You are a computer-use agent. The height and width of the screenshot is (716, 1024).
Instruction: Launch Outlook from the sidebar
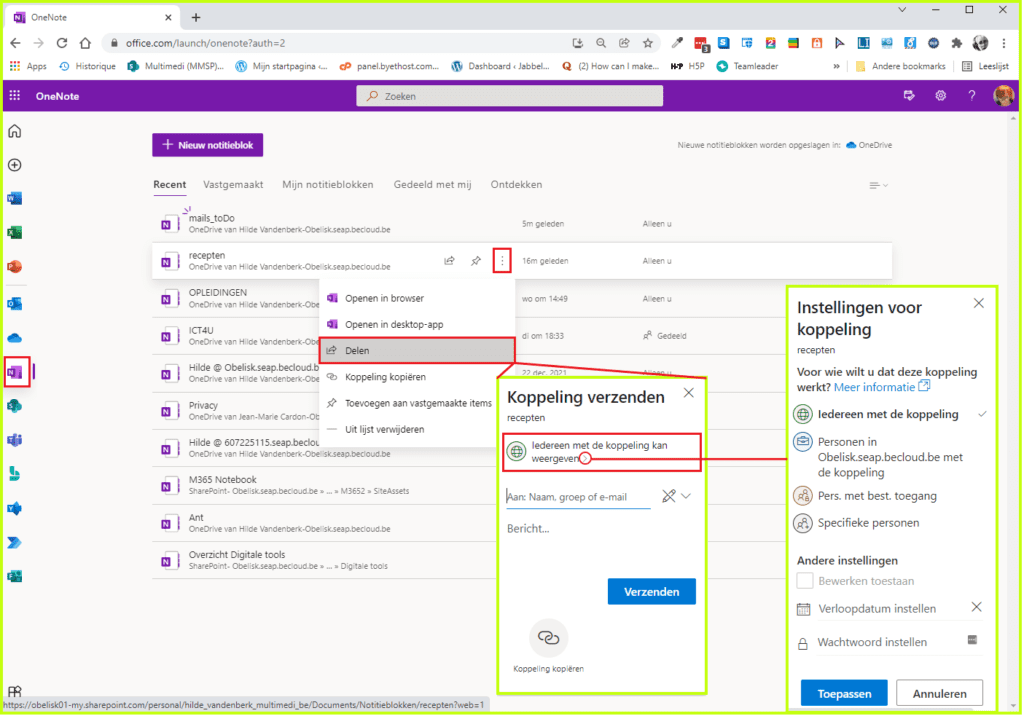tap(14, 304)
